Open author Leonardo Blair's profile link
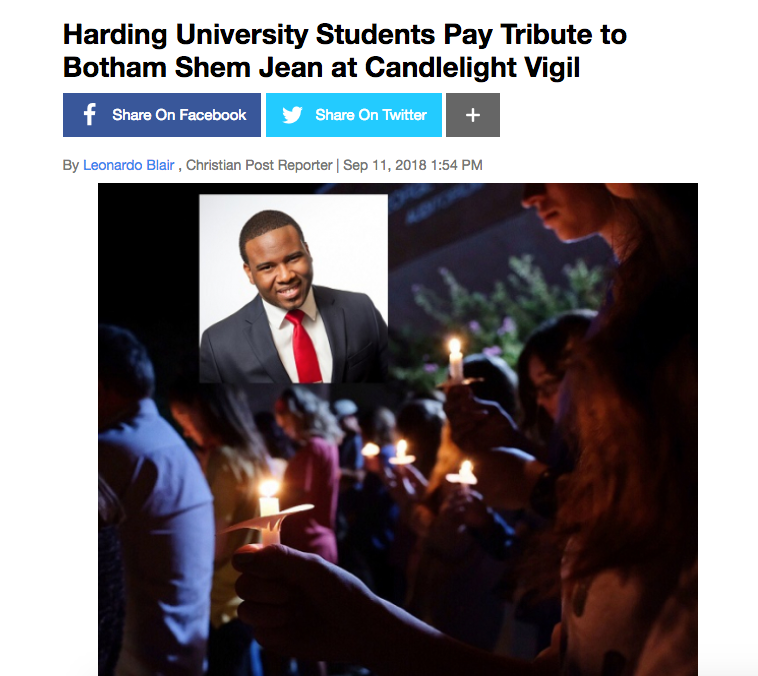758x676 pixels. (129, 165)
